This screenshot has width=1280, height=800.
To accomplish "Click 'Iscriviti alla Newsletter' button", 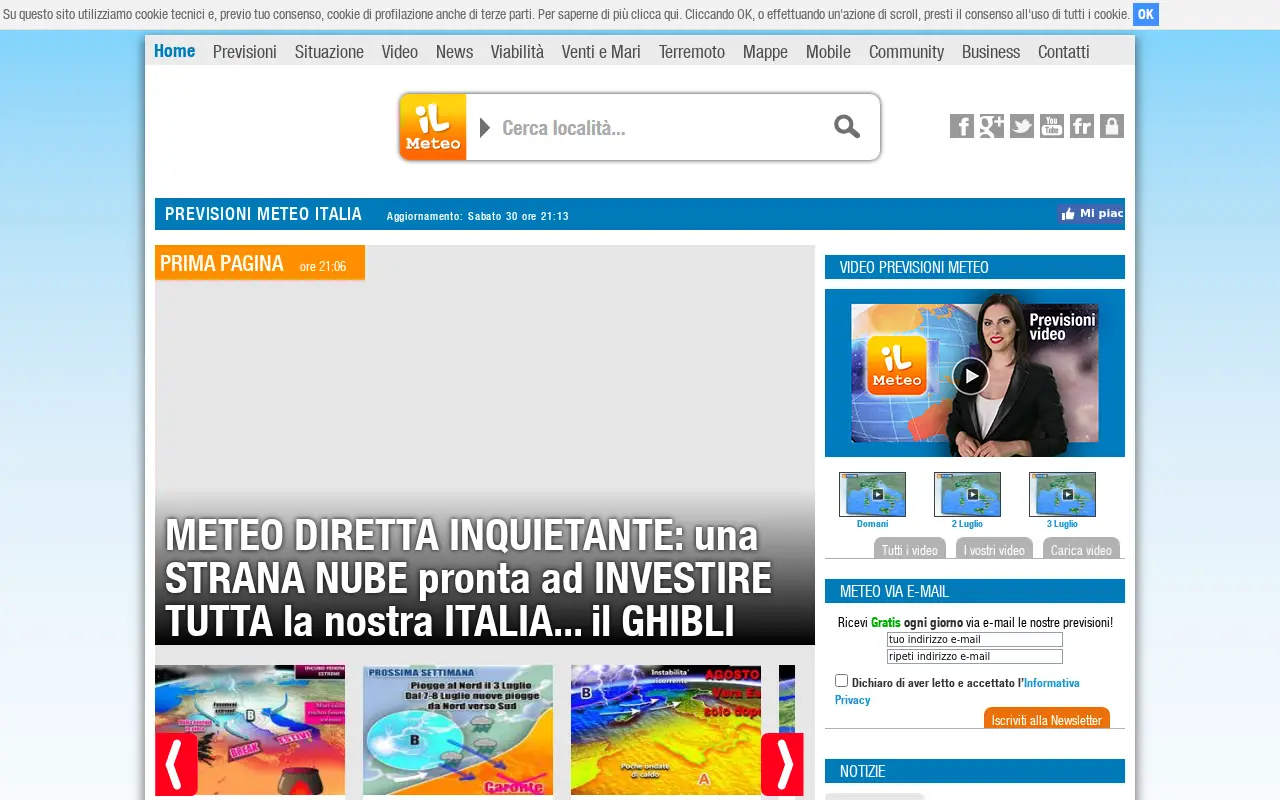I will [x=1047, y=719].
